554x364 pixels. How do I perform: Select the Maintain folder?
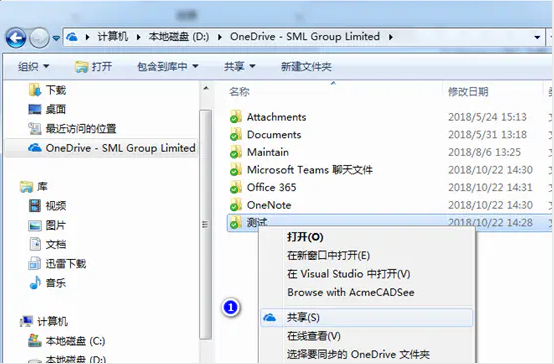point(268,152)
